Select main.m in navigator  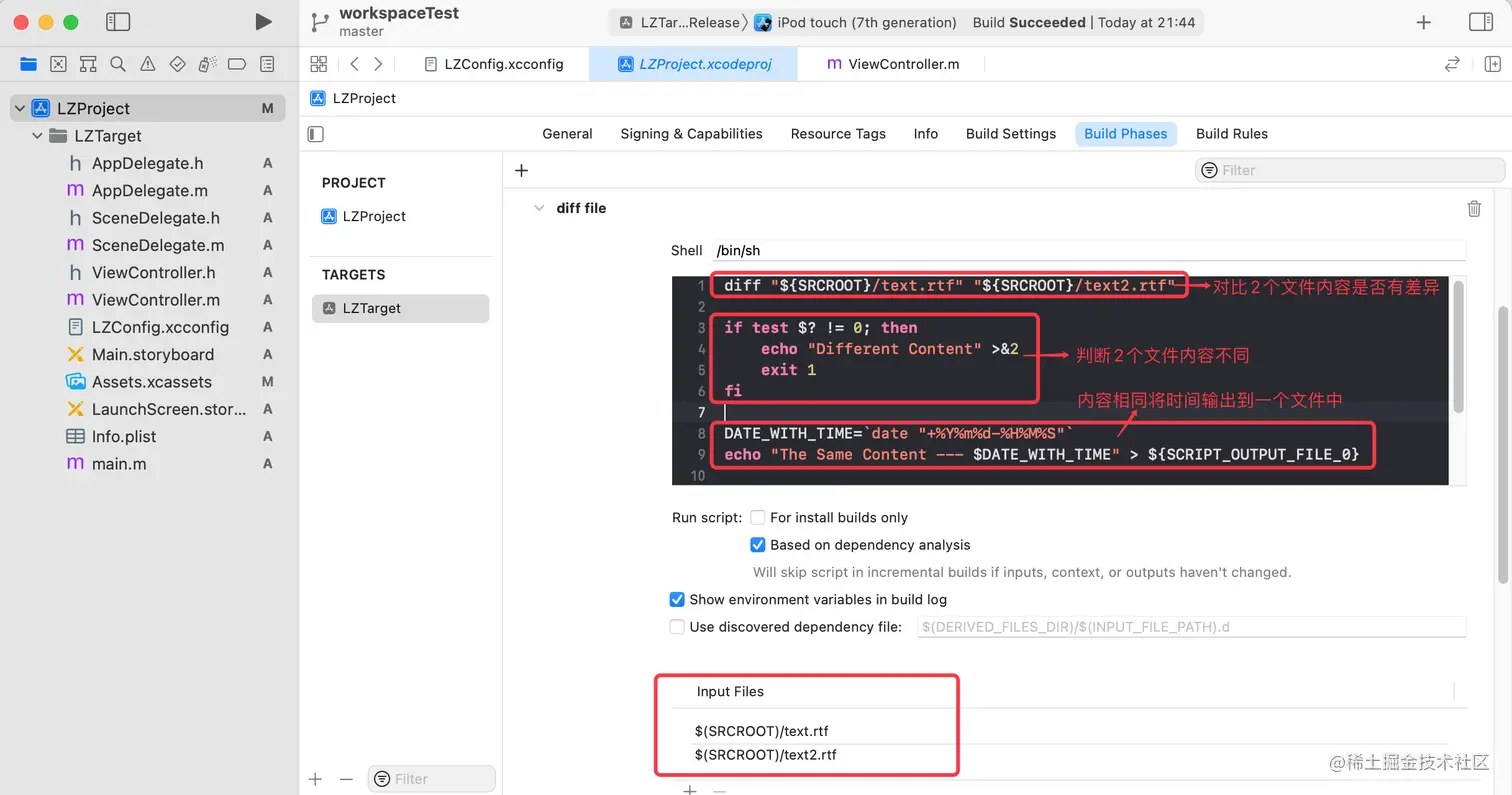[119, 464]
